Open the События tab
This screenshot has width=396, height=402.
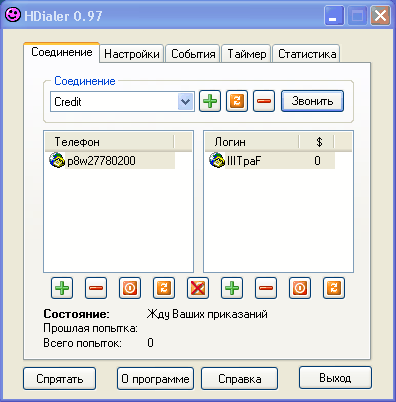(193, 54)
